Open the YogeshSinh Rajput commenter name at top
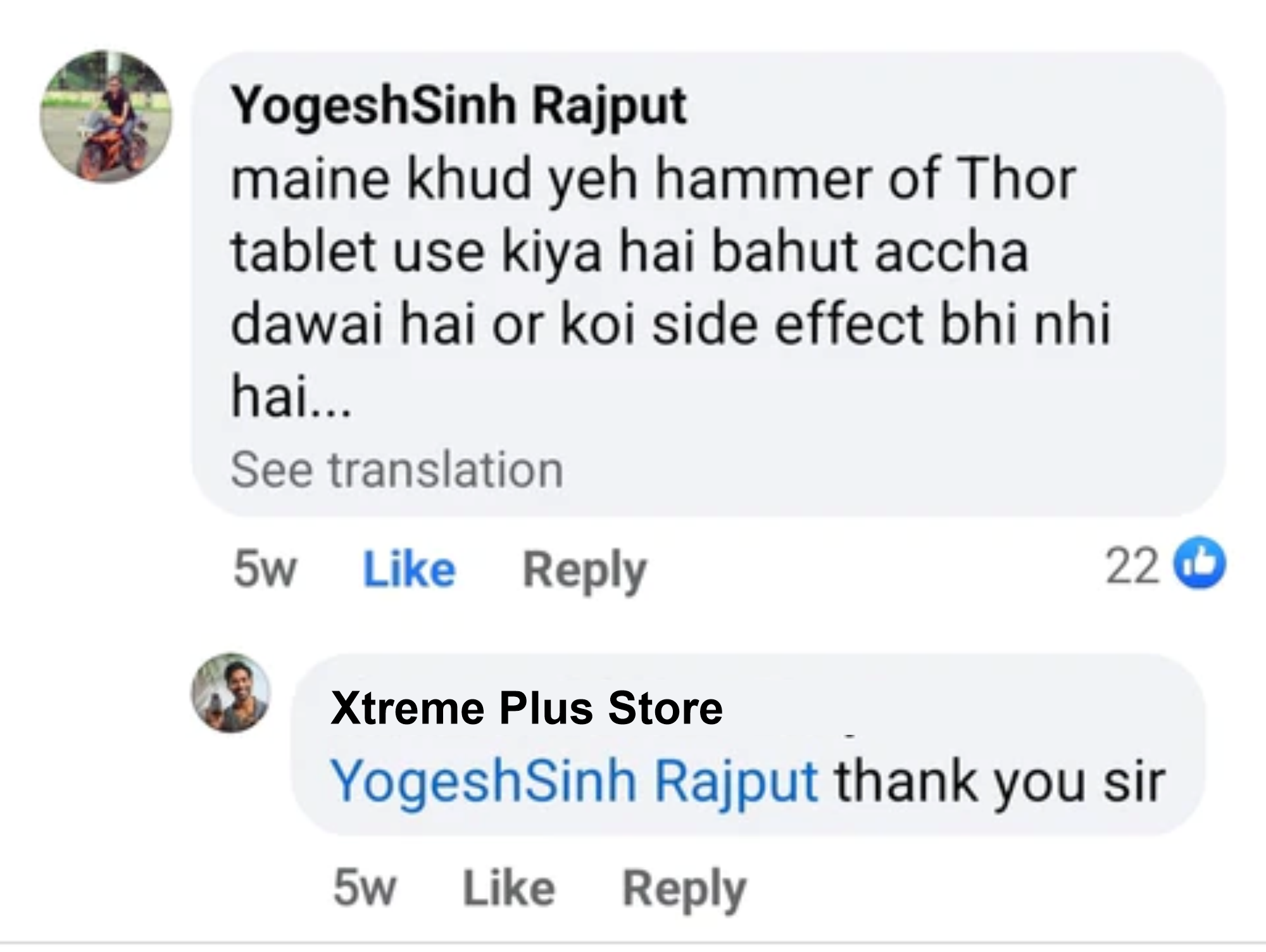Image resolution: width=1266 pixels, height=952 pixels. pos(458,108)
